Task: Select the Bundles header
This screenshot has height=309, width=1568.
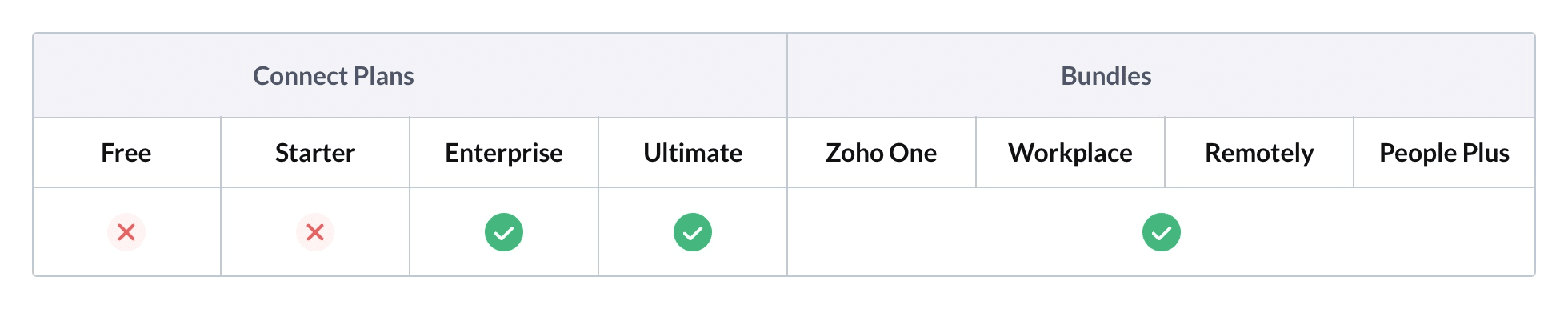Action: coord(1106,76)
